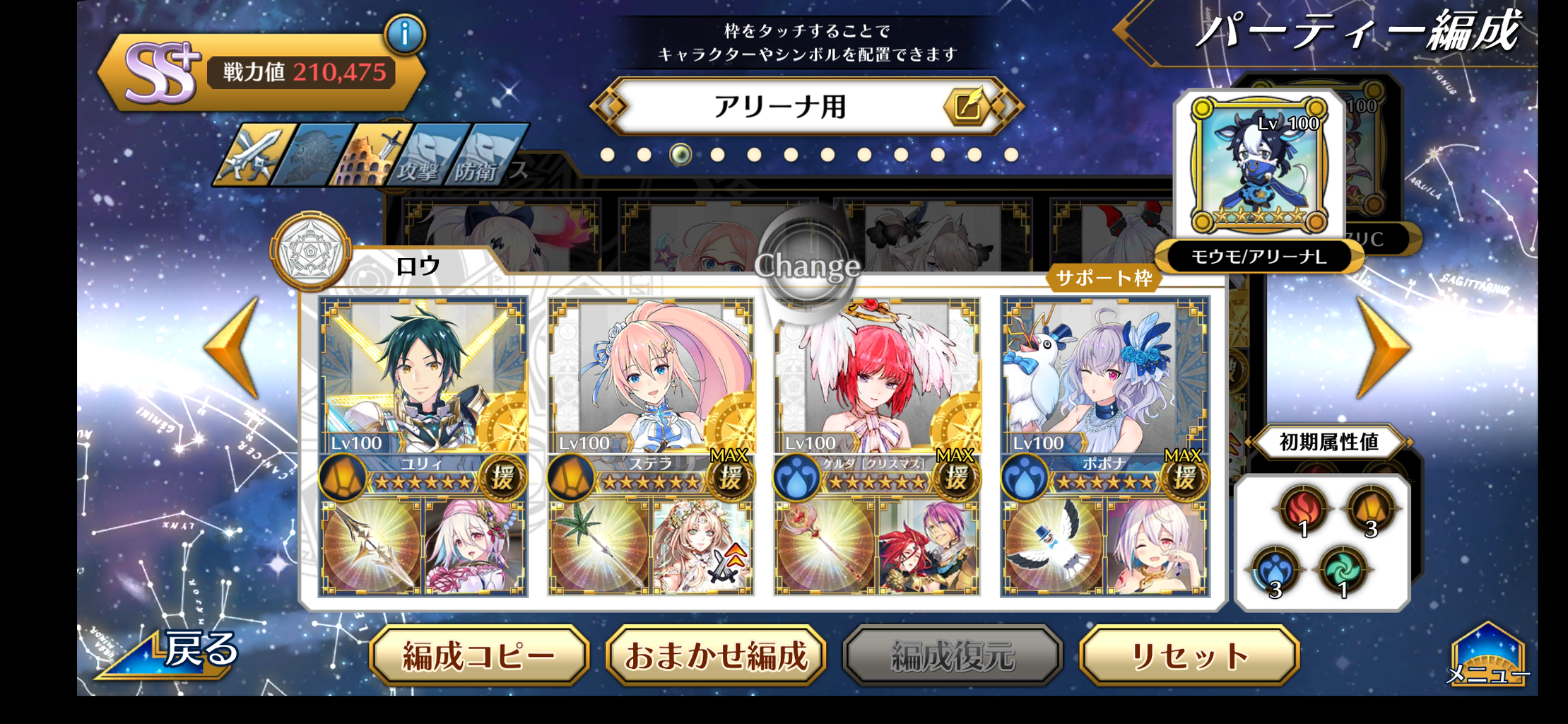Screen dimensions: 1568x724
Task: Select Yuri's spear weapon slot
Action: pos(370,546)
